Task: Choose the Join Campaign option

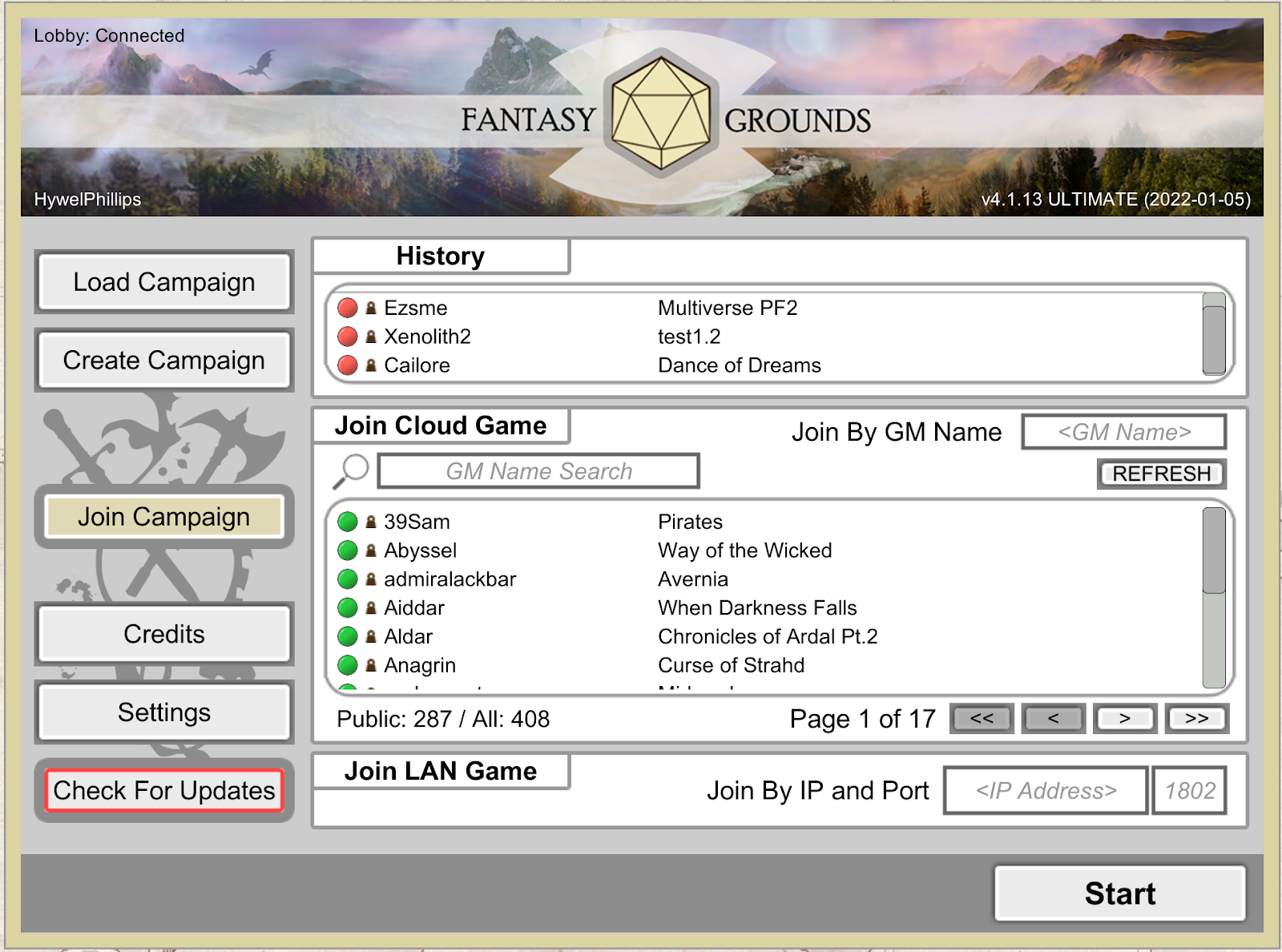Action: pos(164,517)
